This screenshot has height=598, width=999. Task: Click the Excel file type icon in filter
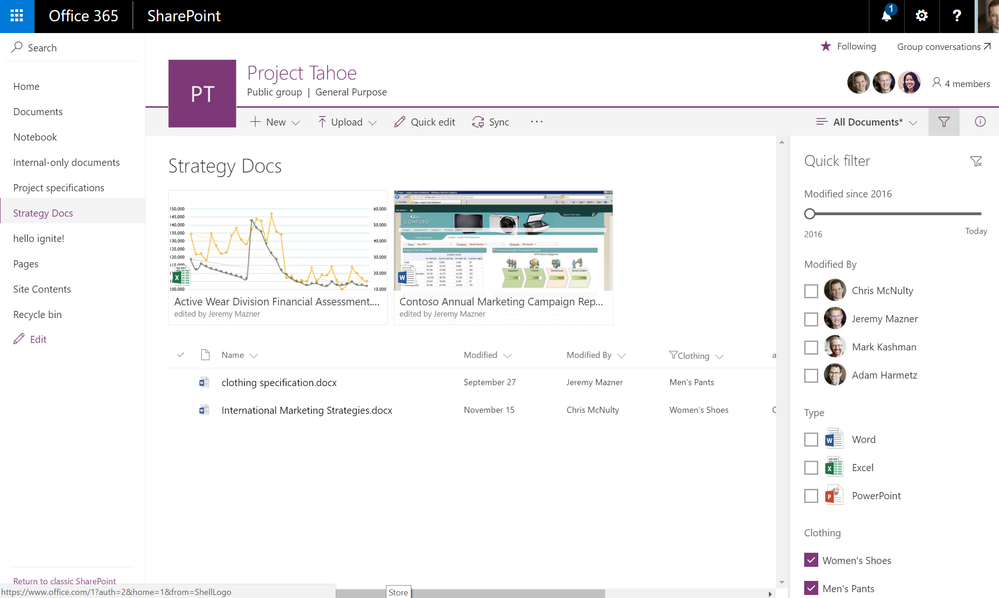(x=833, y=467)
